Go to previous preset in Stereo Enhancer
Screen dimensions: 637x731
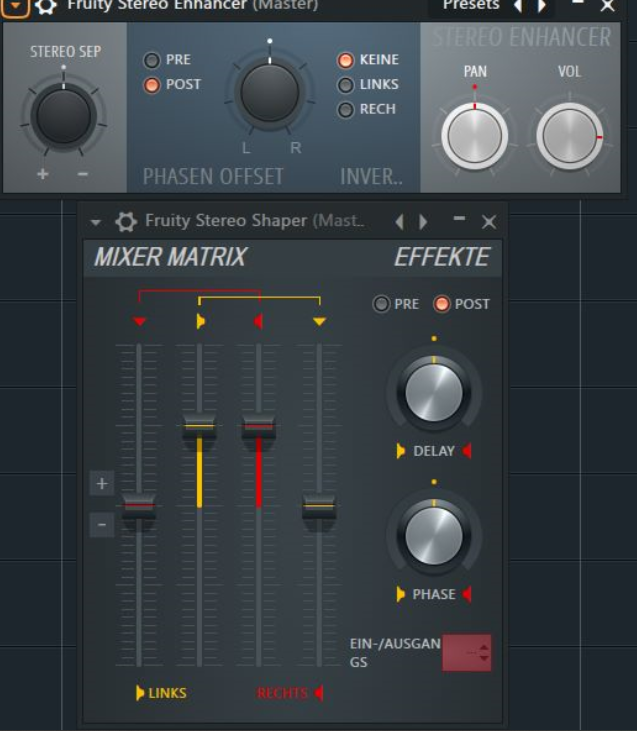coord(518,6)
